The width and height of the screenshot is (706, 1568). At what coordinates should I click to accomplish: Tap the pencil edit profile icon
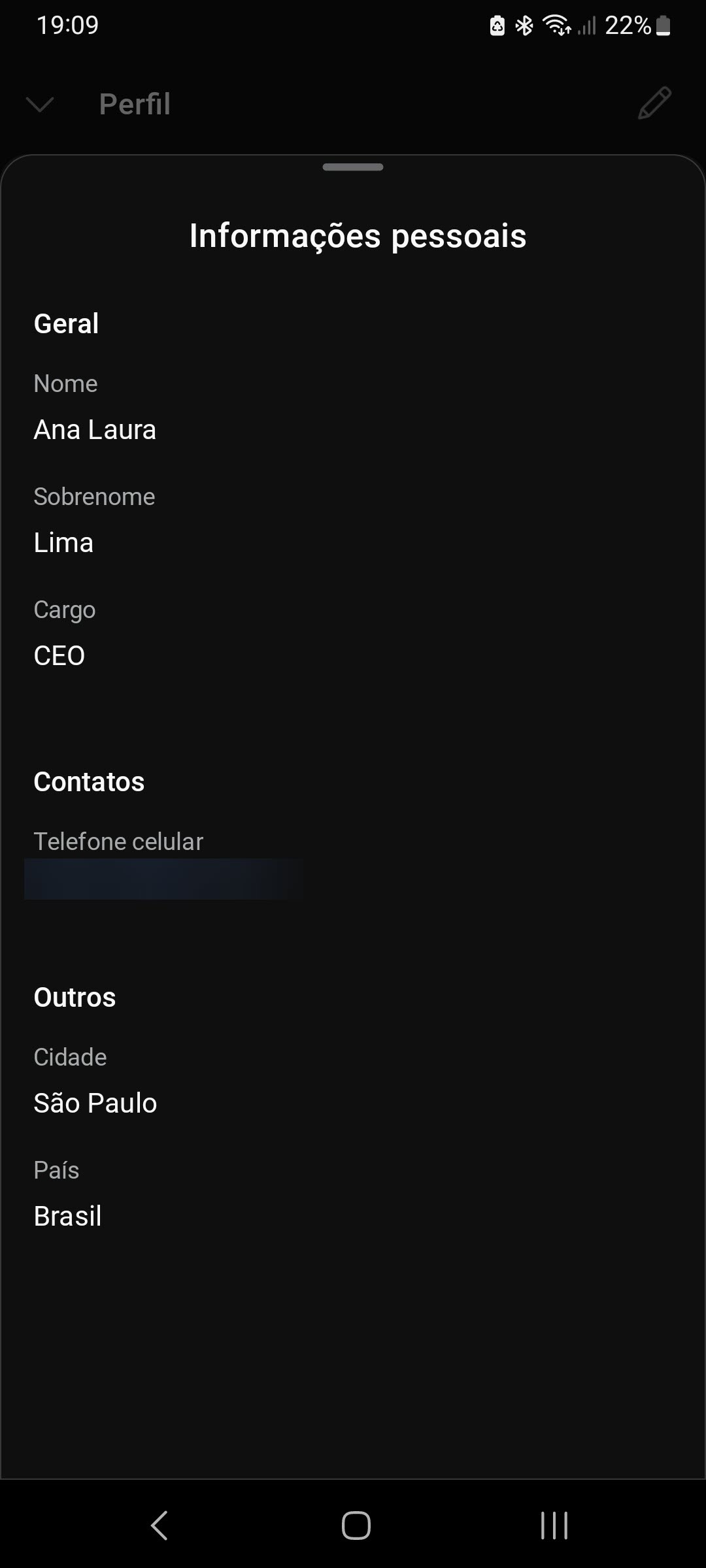[x=654, y=103]
